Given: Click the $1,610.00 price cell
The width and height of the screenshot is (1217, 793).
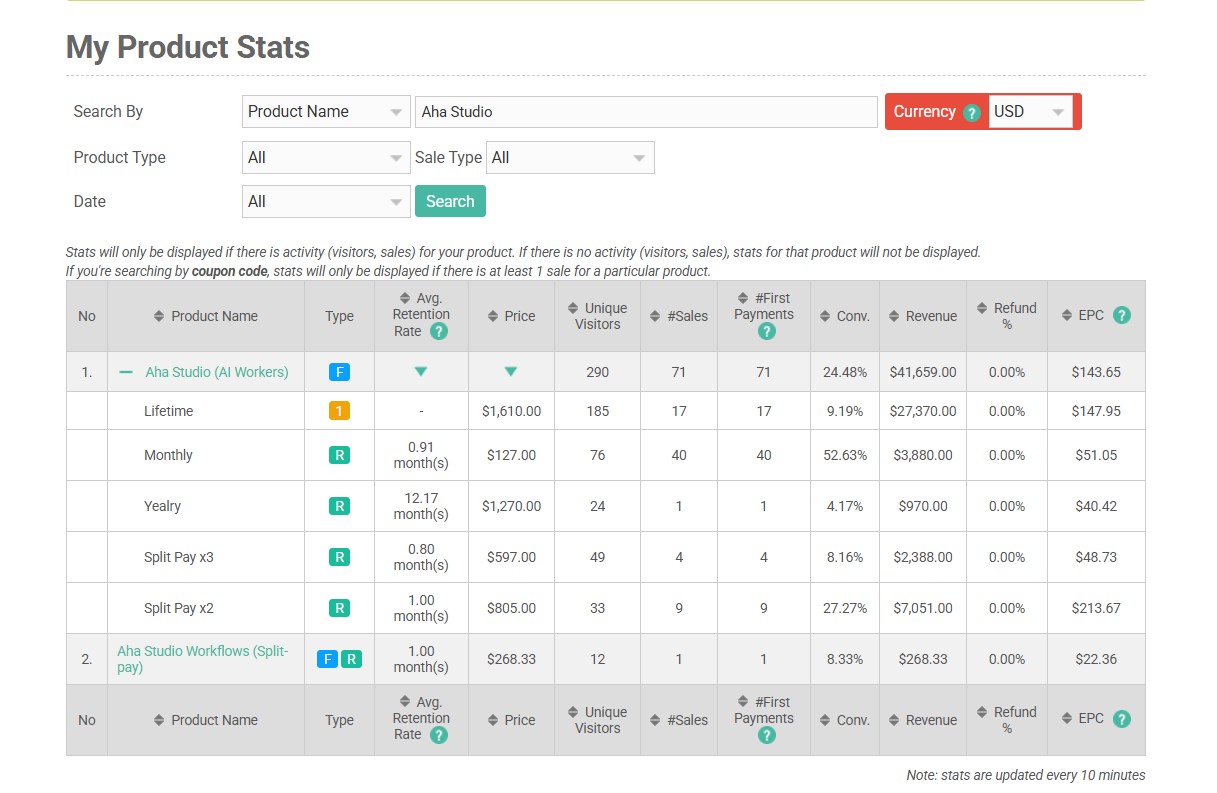Looking at the screenshot, I should tap(511, 411).
